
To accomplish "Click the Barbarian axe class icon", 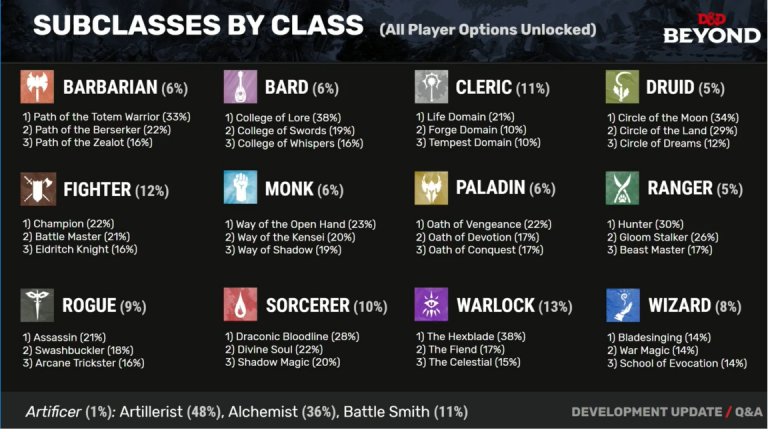I will (38, 87).
